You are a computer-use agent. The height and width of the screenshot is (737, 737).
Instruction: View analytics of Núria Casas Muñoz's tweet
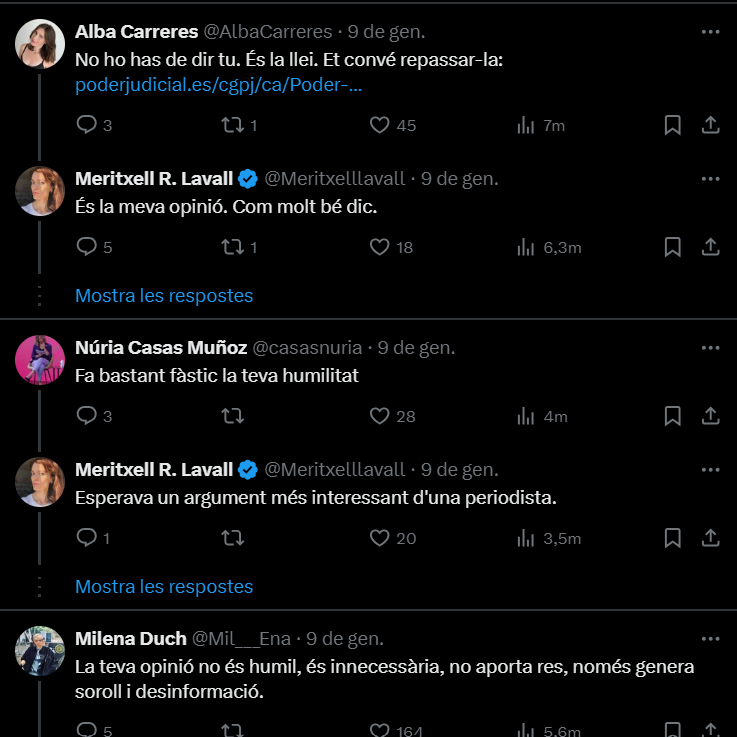(526, 416)
